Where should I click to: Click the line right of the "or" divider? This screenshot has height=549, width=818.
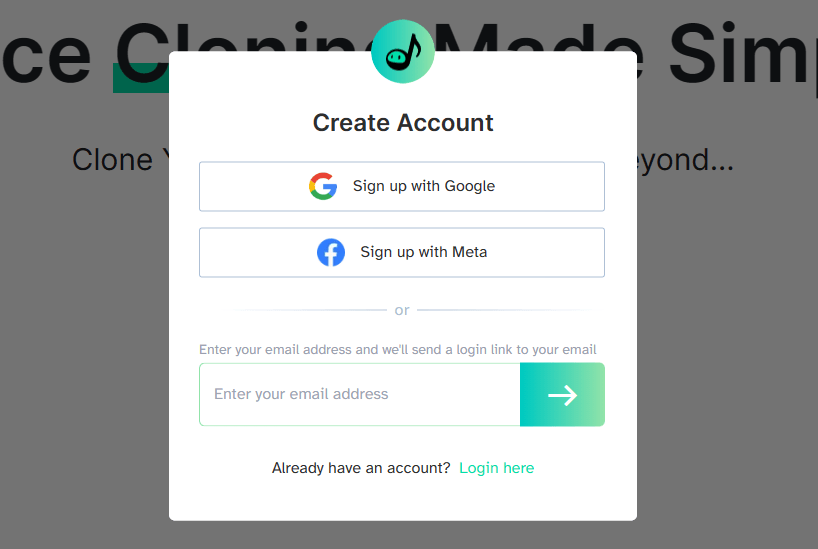click(505, 311)
